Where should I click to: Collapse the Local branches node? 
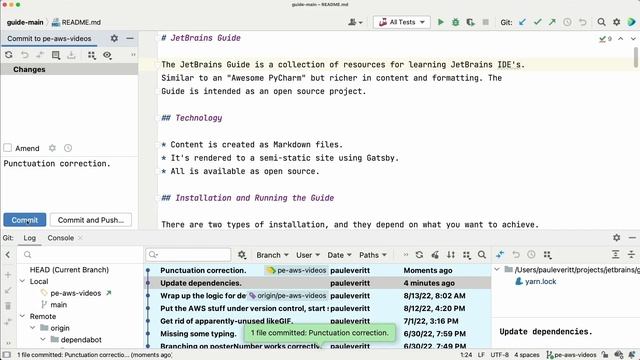[x=22, y=281]
